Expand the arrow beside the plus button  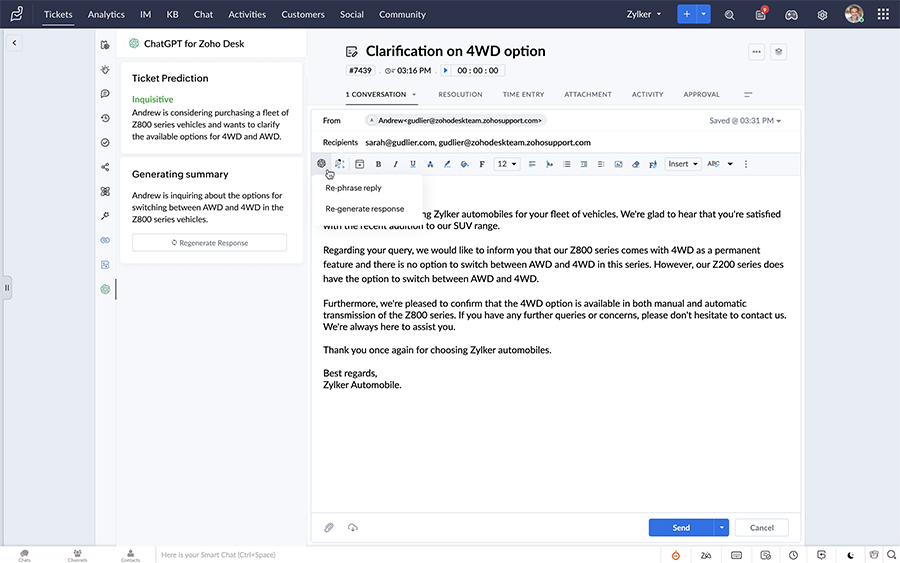tap(704, 14)
